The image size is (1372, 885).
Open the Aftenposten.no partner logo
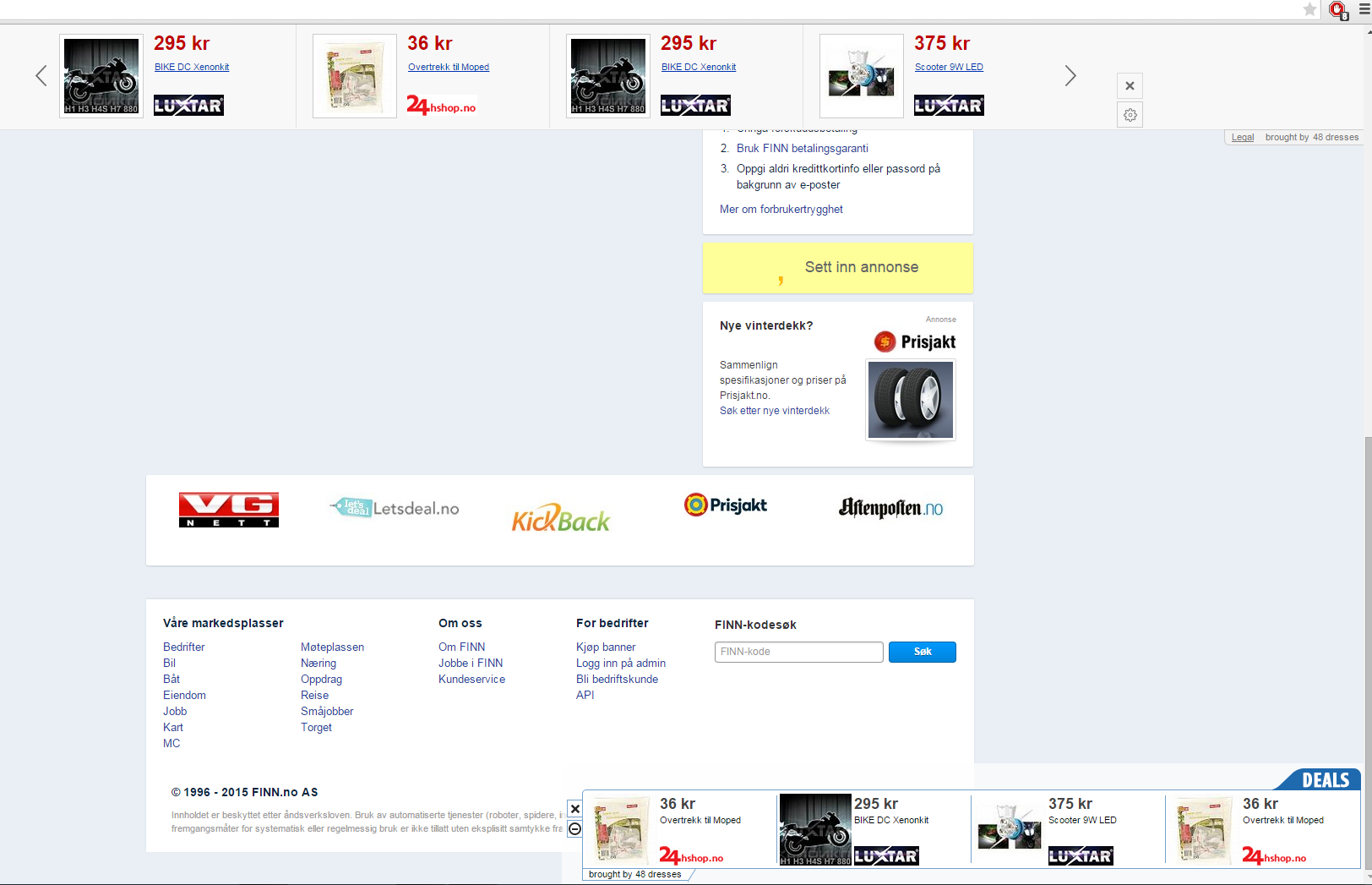[890, 507]
